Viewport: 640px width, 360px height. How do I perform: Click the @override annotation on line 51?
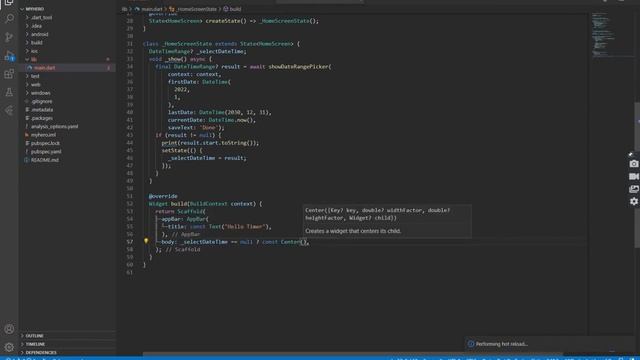point(163,196)
